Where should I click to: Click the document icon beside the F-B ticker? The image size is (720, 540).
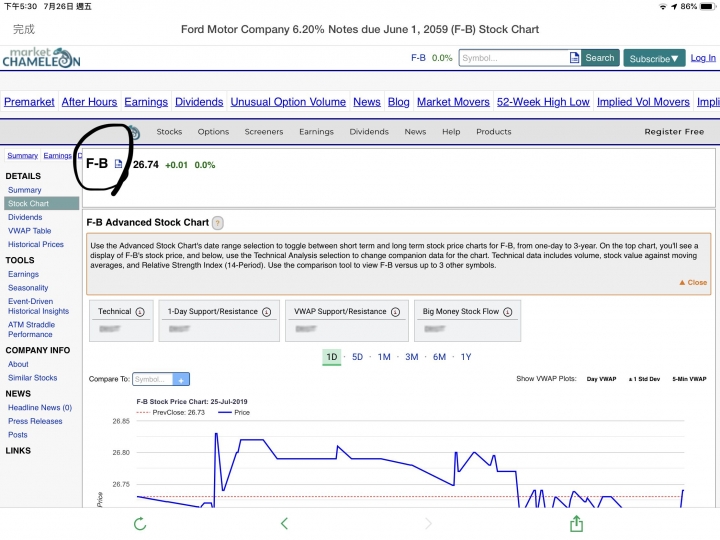click(118, 164)
